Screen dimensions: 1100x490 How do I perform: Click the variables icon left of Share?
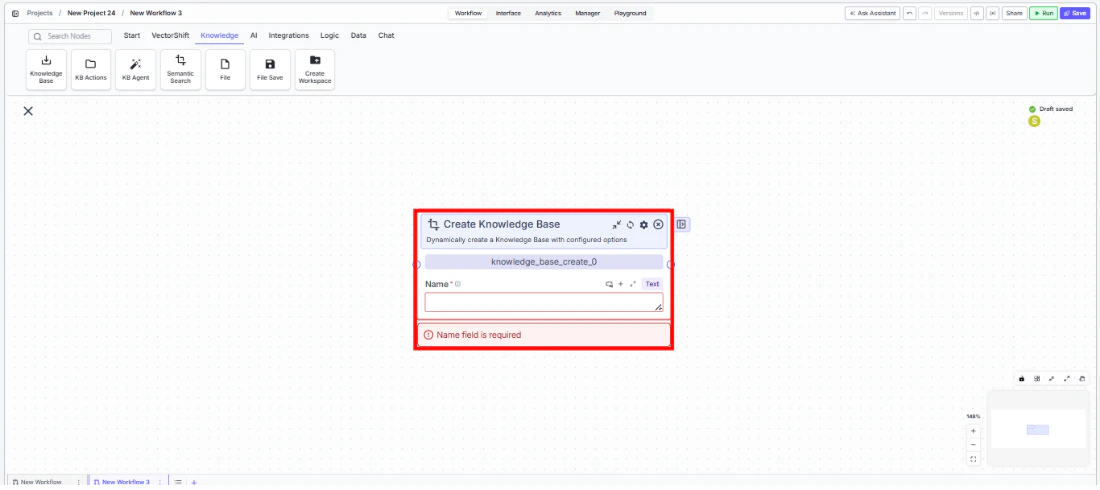tap(993, 13)
